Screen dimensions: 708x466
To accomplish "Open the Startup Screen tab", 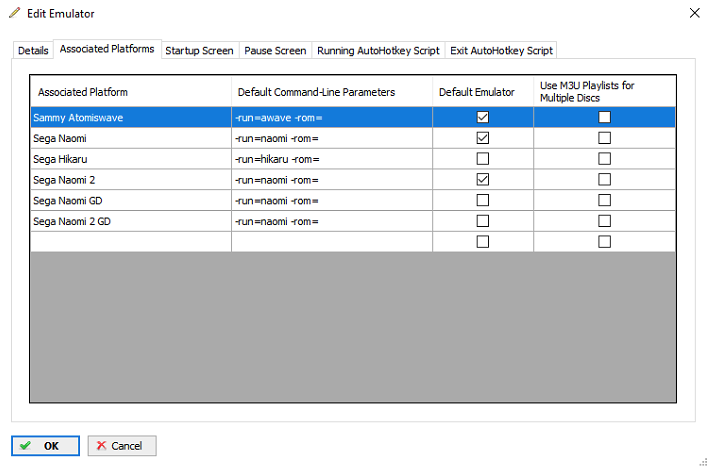I will [199, 50].
